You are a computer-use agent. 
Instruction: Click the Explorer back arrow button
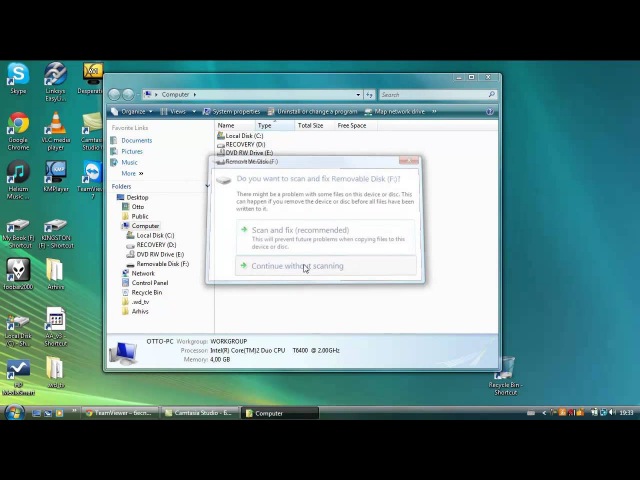pos(114,95)
